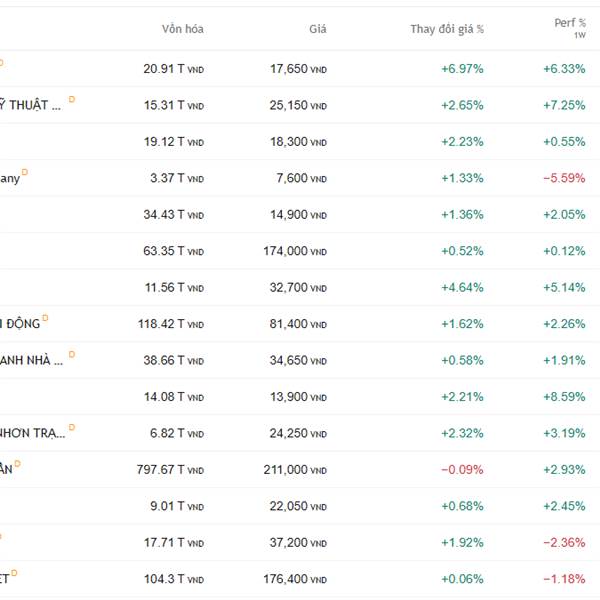Click the D marker beside I ĐỘNG
This screenshot has width=600, height=600.
pos(45,318)
